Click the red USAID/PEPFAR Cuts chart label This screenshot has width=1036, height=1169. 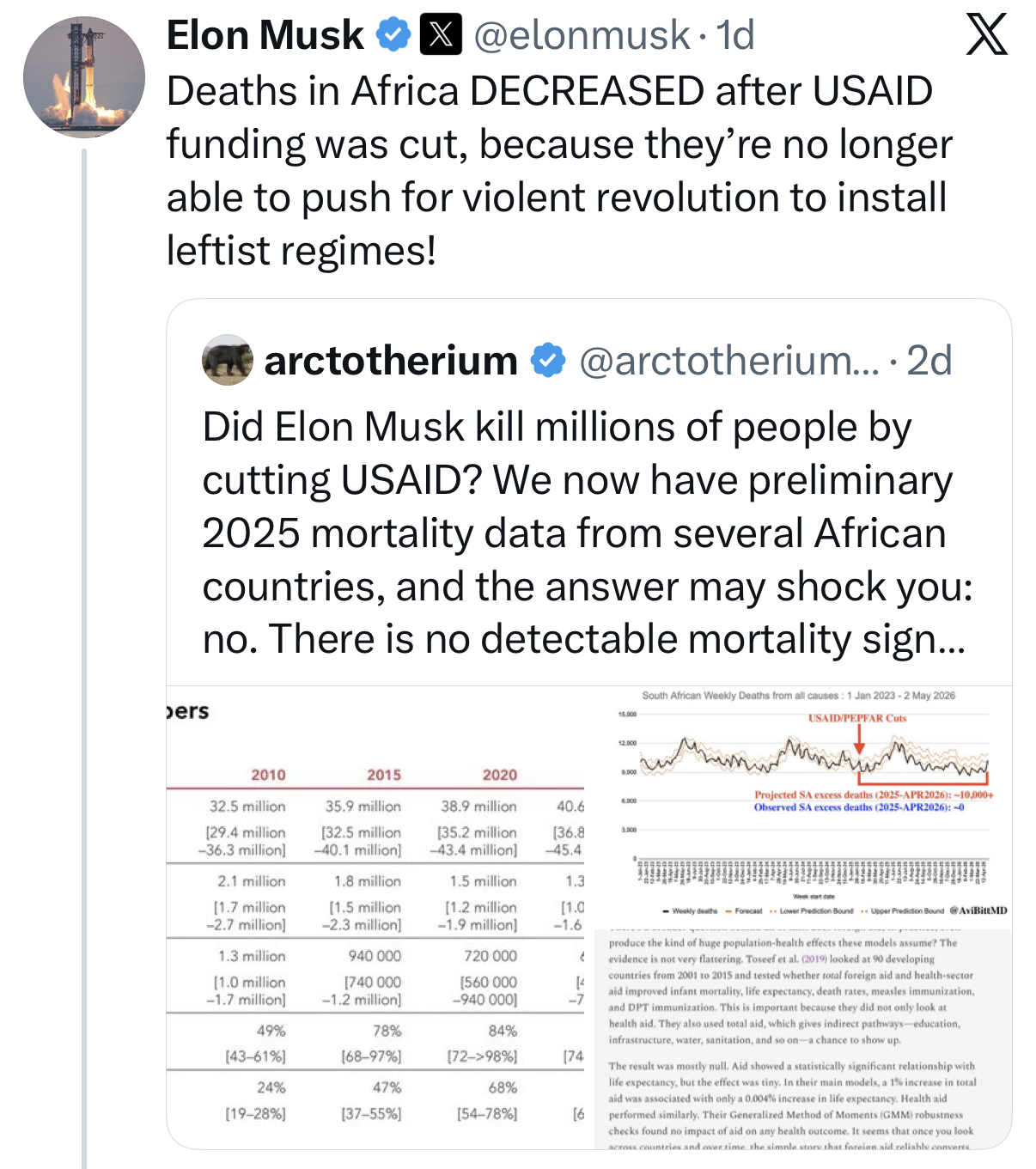(x=856, y=718)
